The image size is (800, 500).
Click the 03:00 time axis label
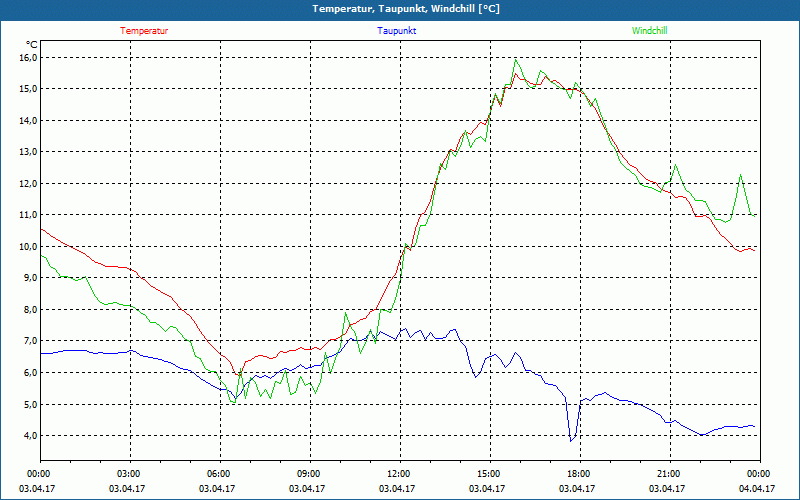pyautogui.click(x=130, y=474)
